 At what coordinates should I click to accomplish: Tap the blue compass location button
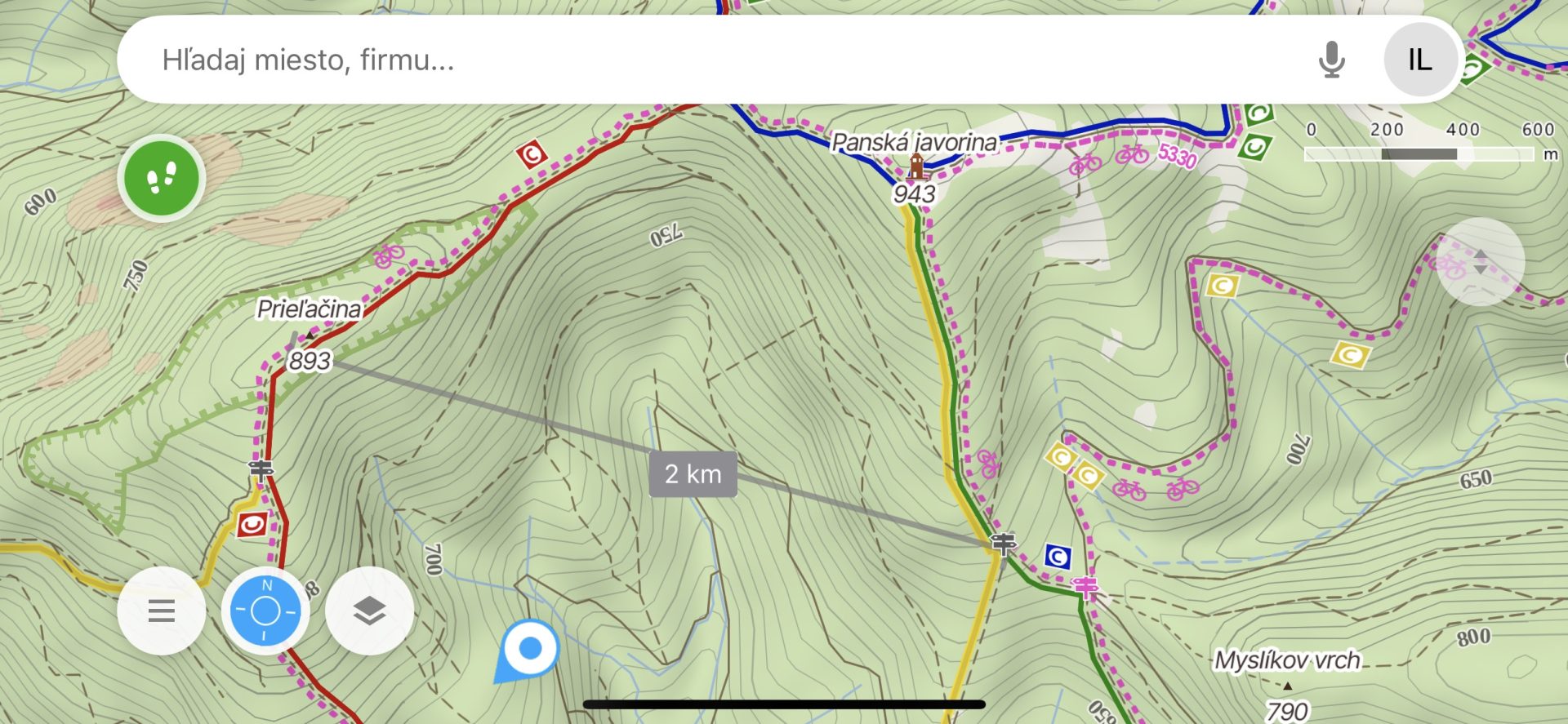coord(265,611)
